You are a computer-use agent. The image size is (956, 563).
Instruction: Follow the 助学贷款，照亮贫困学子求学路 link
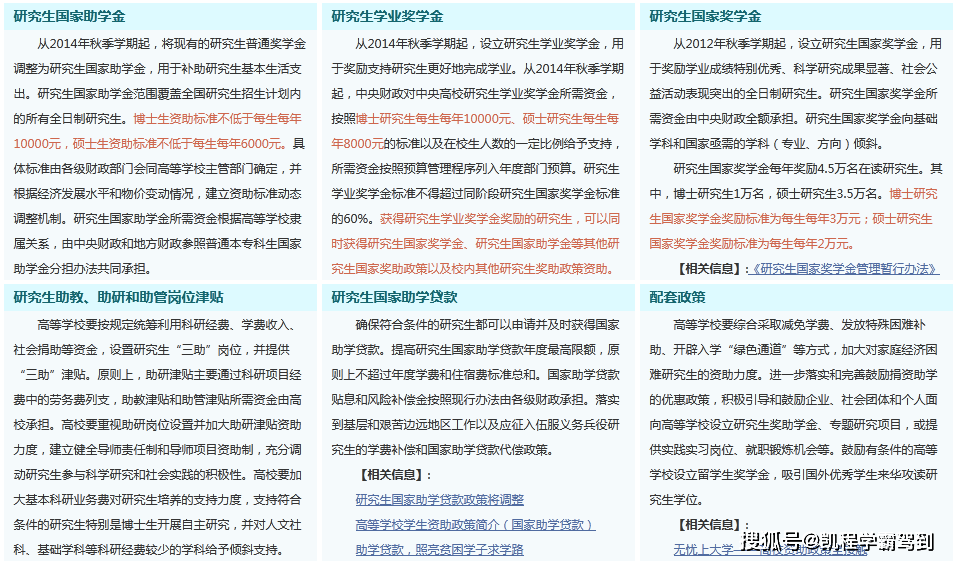[x=439, y=549]
